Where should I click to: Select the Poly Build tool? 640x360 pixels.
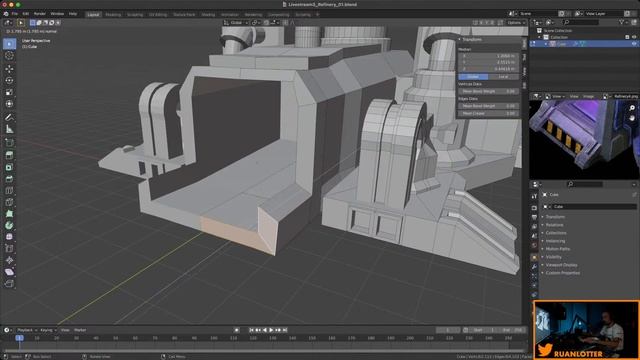[9, 213]
